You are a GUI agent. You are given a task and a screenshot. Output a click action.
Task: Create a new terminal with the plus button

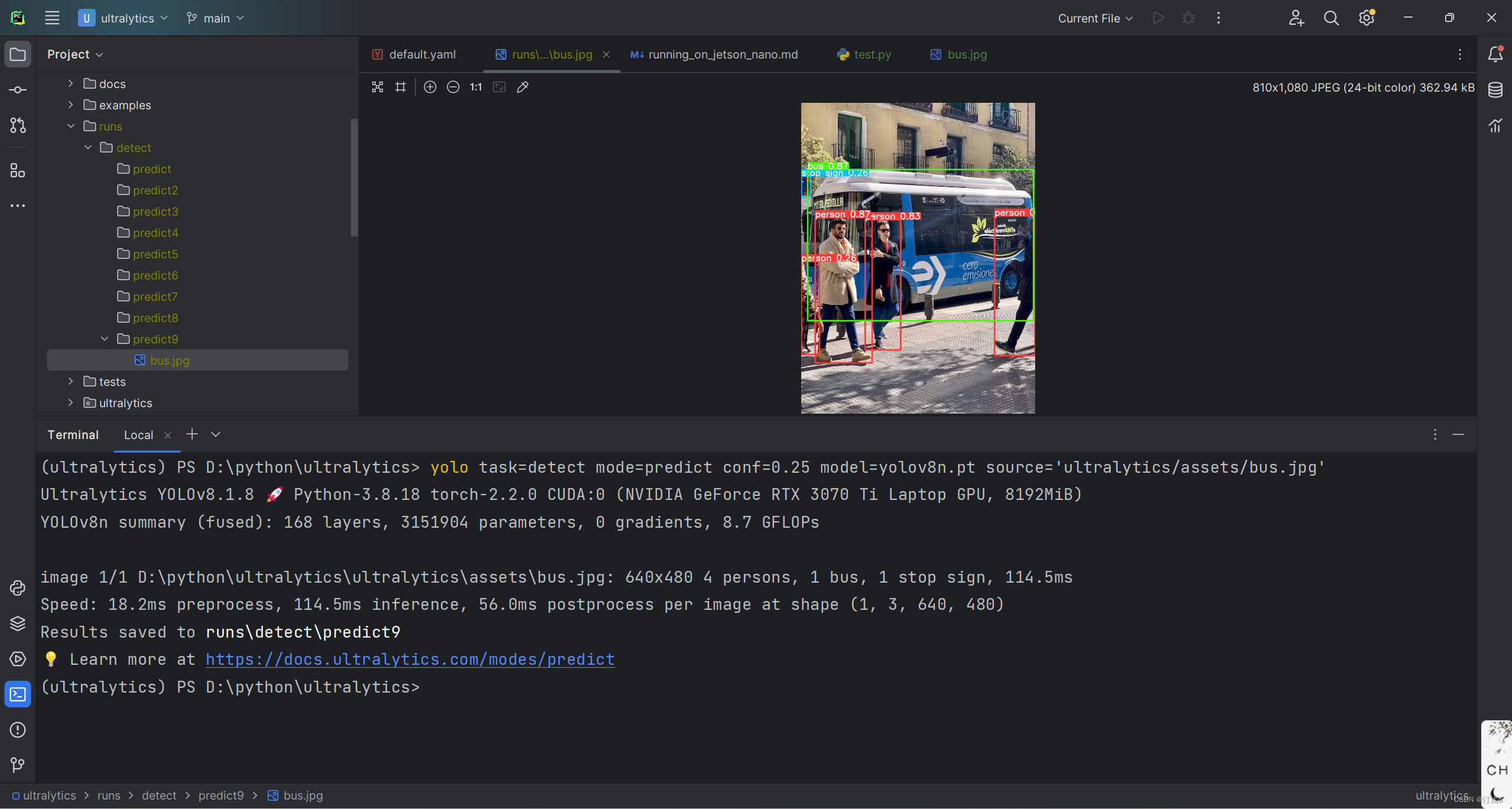coord(191,434)
